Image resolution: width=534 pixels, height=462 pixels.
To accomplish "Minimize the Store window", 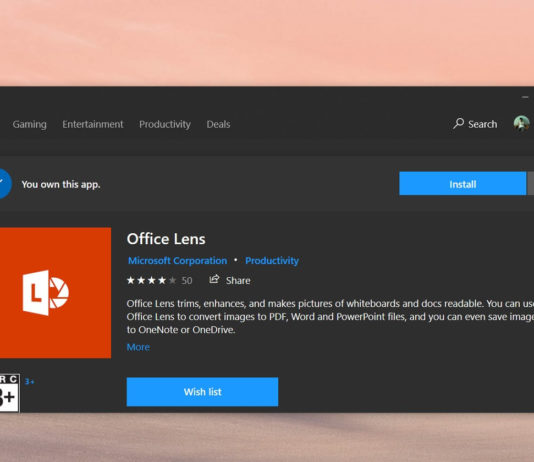I will tap(525, 97).
